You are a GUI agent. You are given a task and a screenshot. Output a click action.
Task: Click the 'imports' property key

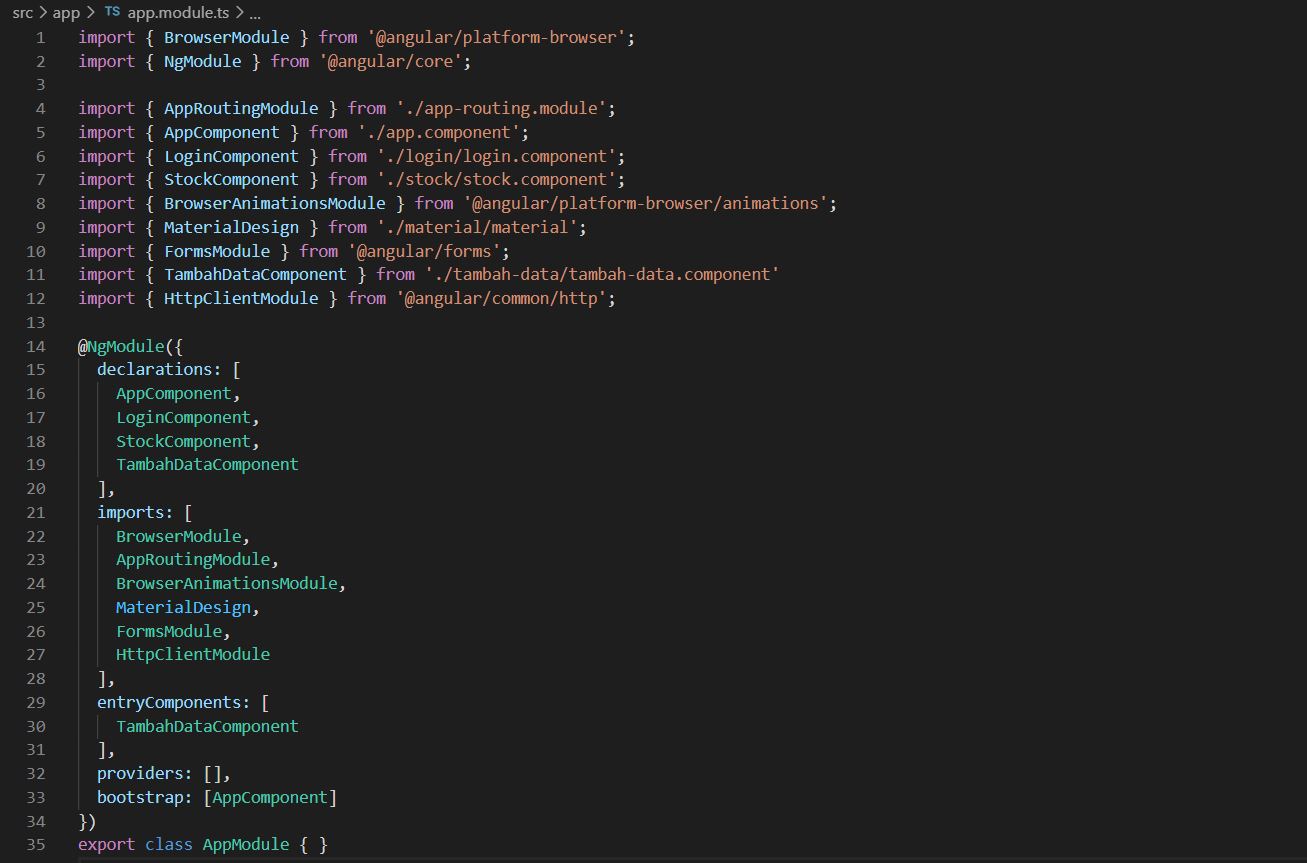click(130, 512)
